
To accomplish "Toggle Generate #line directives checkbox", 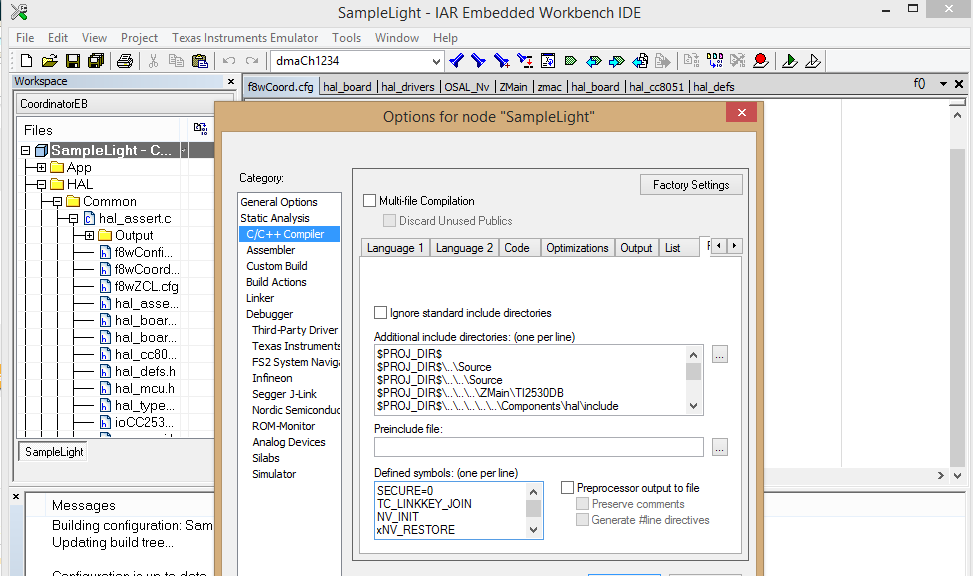I will click(x=582, y=520).
